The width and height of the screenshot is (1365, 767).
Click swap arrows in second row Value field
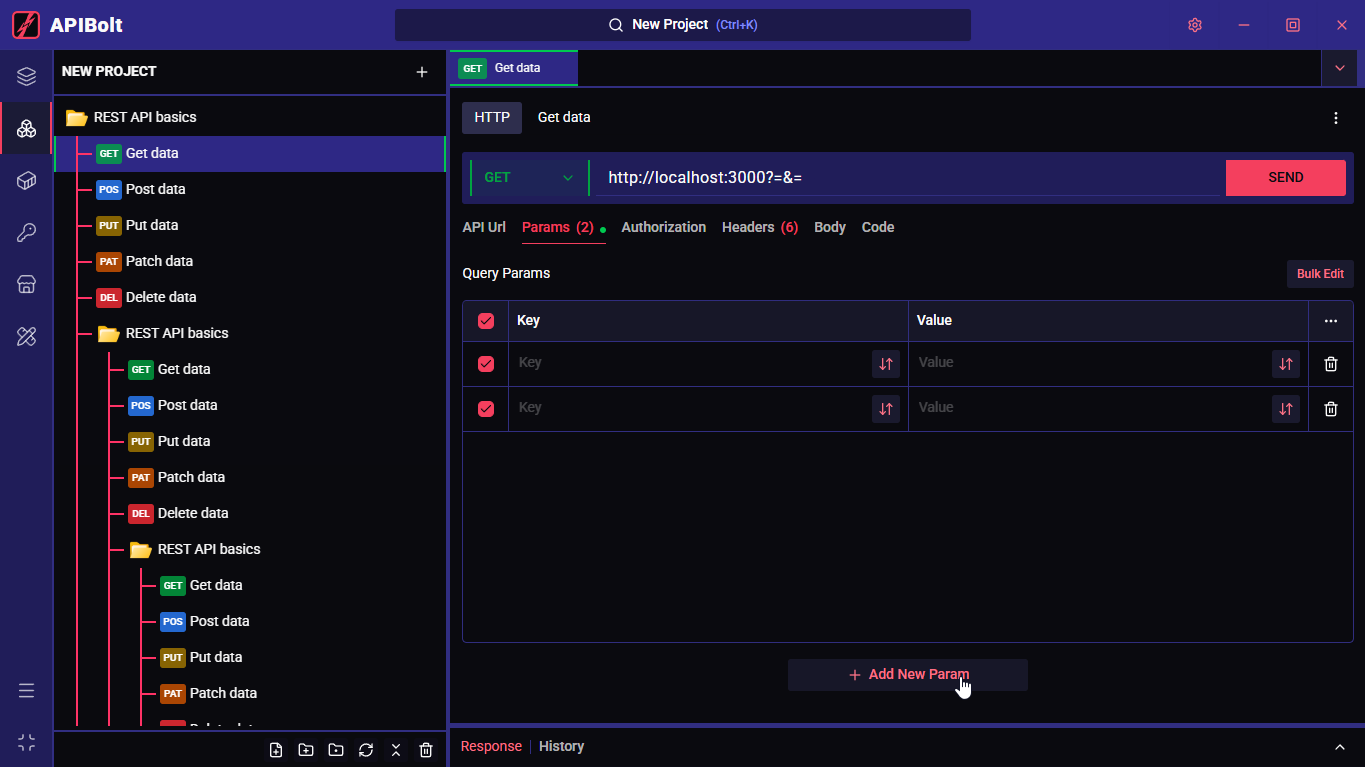pos(1286,409)
